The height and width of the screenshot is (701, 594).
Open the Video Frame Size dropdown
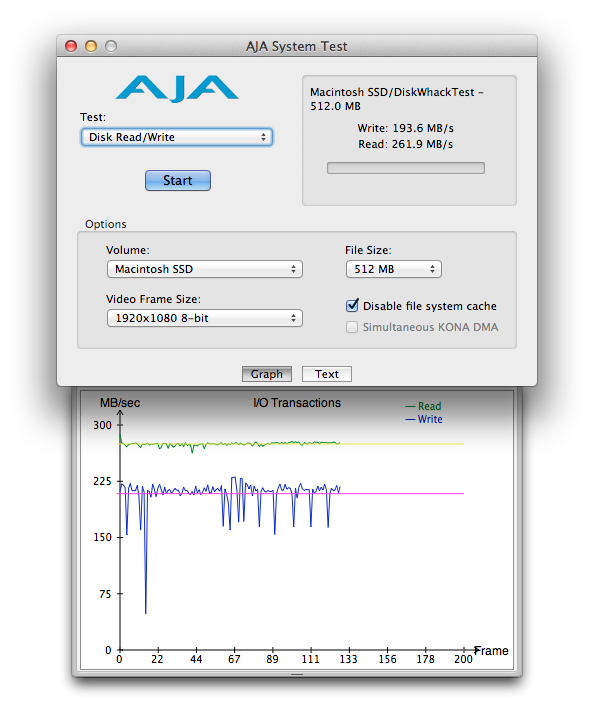[x=204, y=318]
